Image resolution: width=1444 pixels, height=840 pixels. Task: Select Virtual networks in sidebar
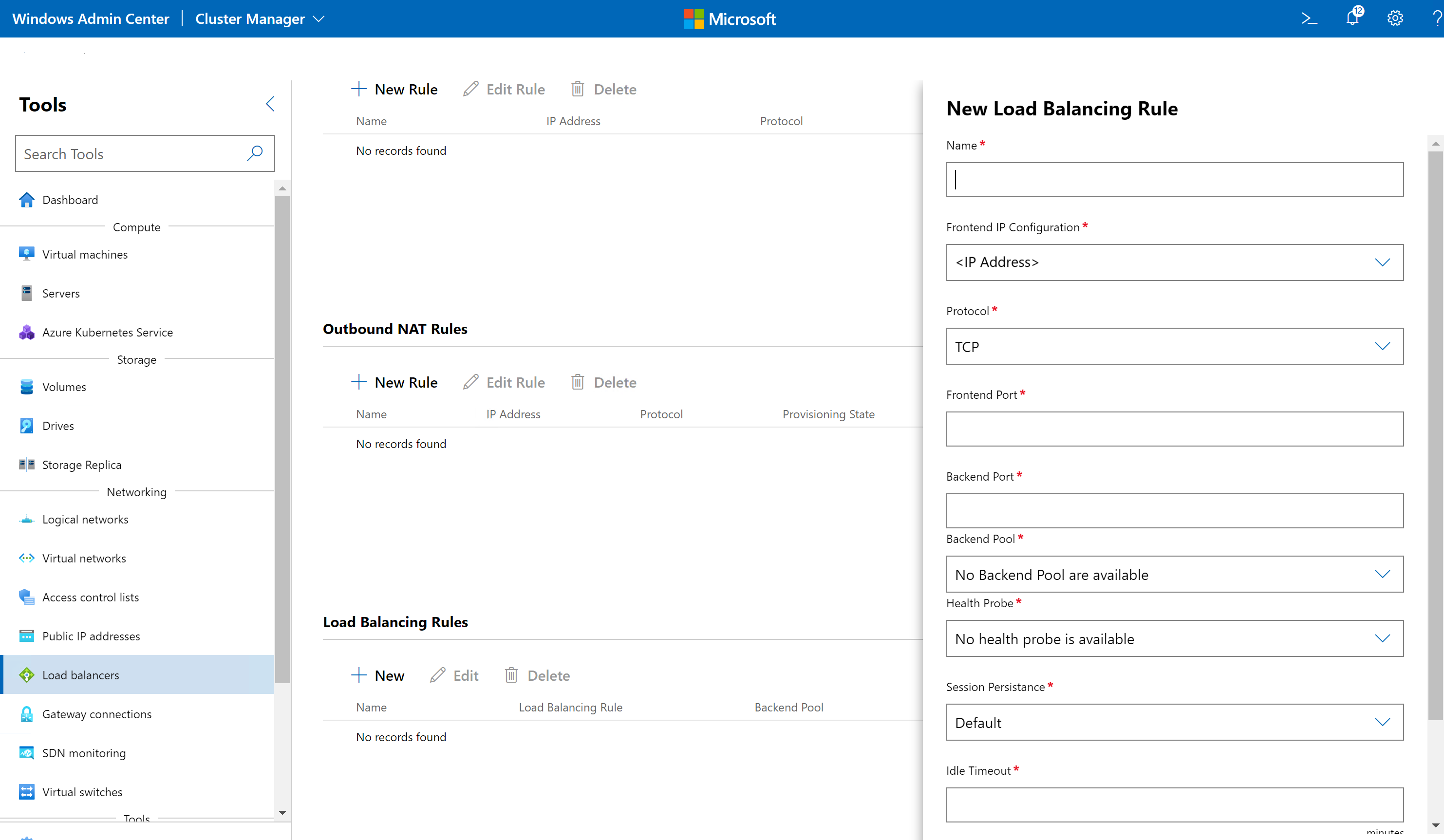point(84,558)
